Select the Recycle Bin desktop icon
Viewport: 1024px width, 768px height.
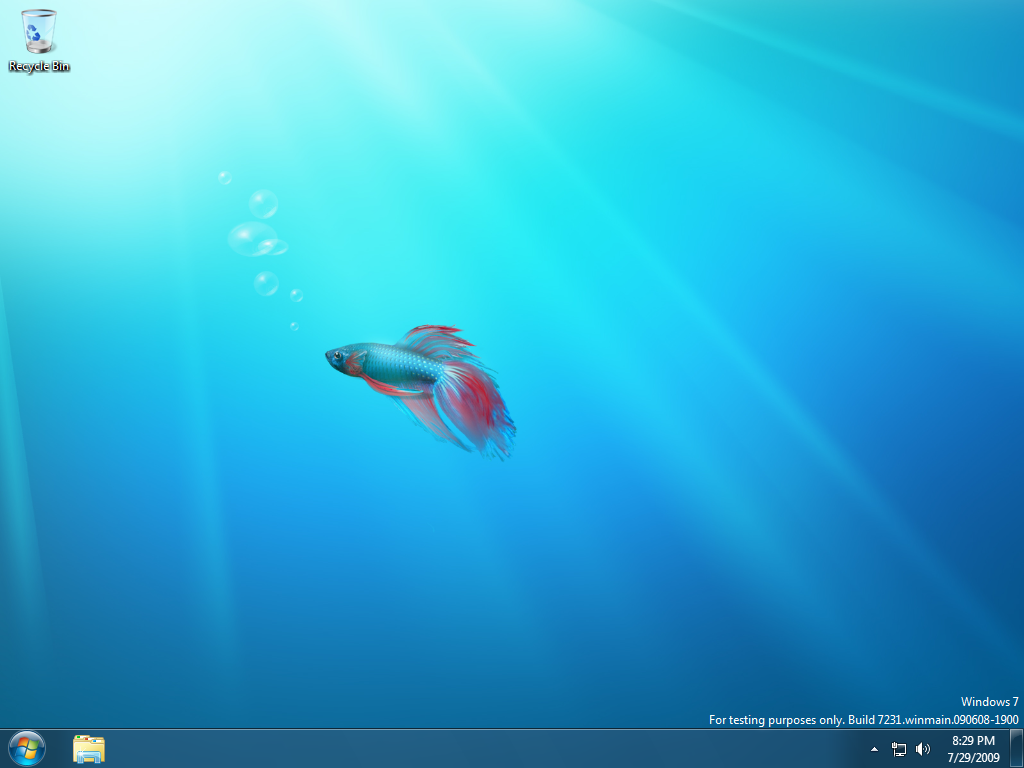click(x=39, y=40)
